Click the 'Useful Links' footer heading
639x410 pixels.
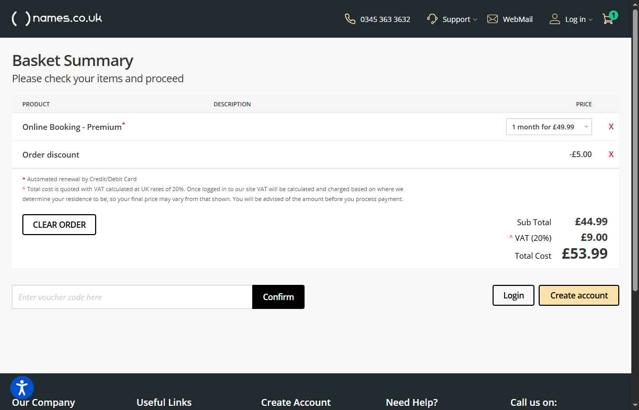(x=164, y=403)
